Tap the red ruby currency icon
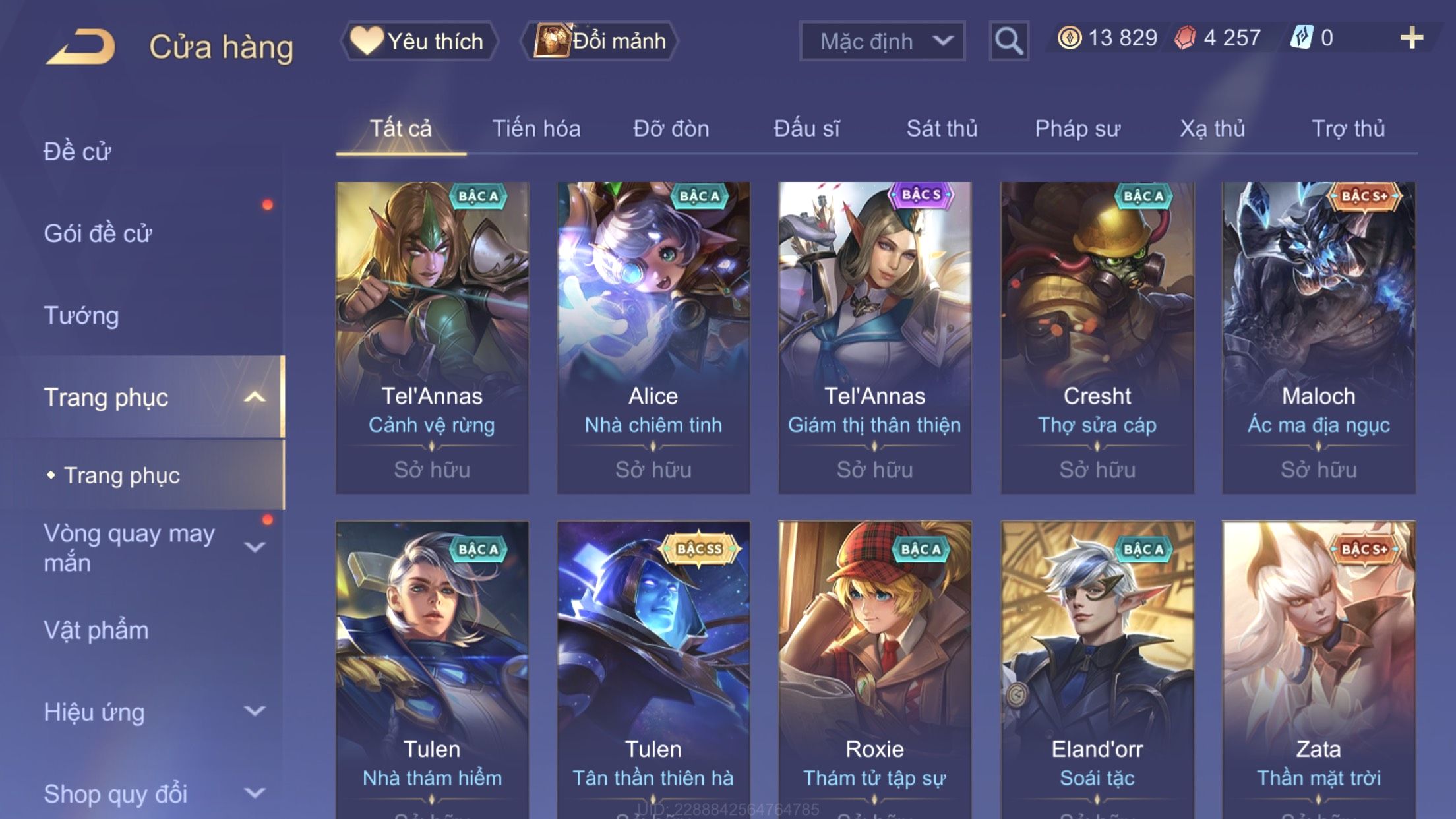 [1185, 38]
